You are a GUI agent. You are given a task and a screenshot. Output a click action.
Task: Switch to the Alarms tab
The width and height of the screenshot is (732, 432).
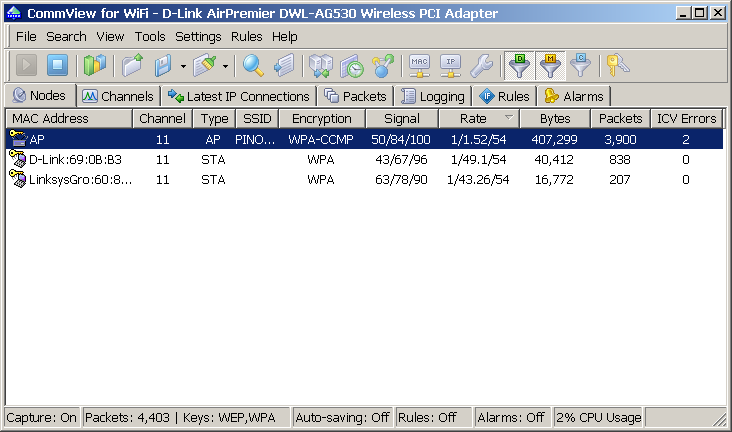(574, 96)
